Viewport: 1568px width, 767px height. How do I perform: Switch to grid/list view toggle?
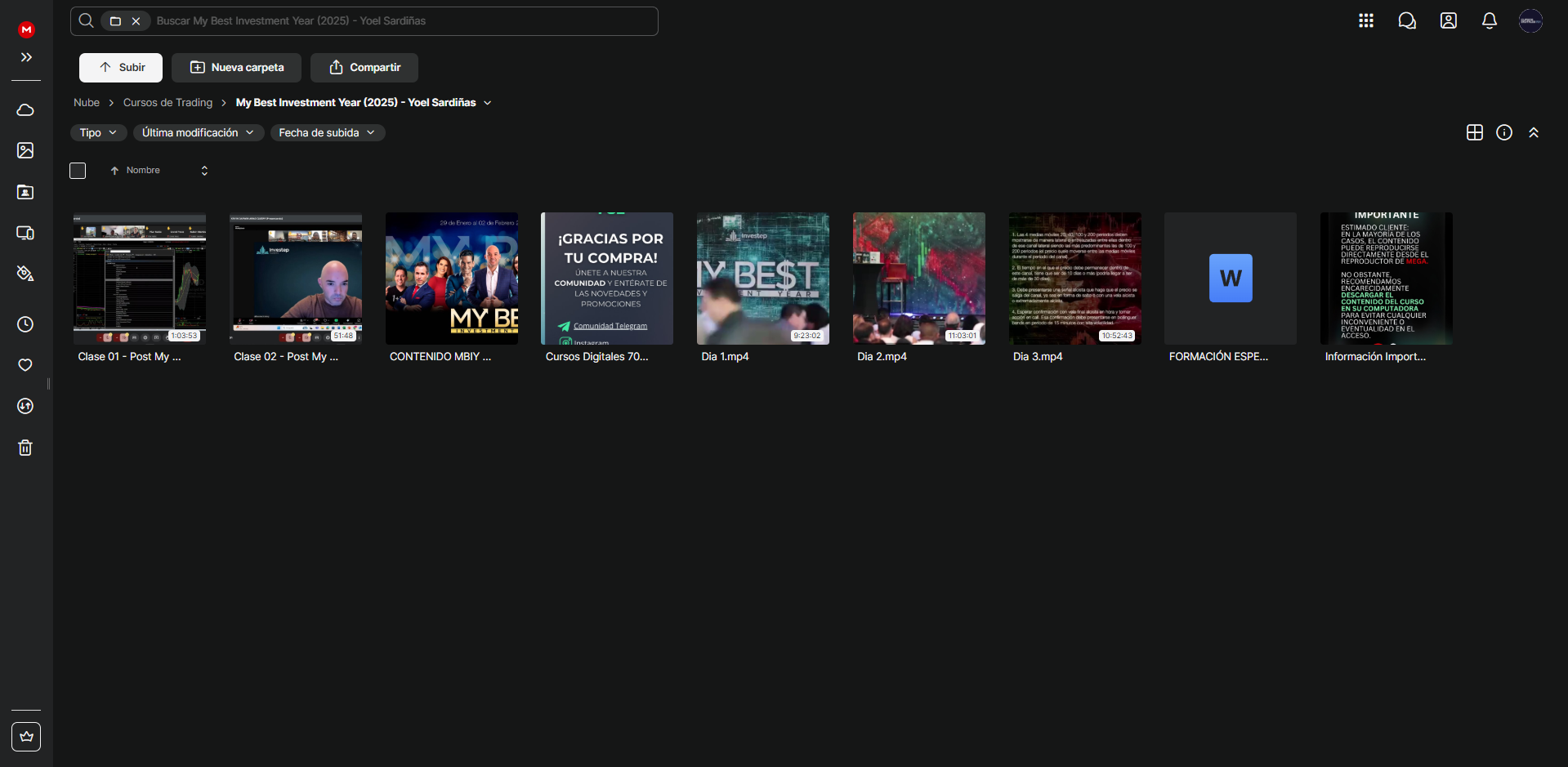click(1474, 132)
